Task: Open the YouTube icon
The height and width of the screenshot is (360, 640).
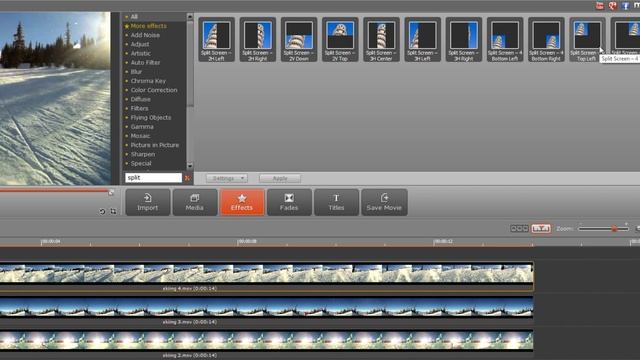Action: pos(600,5)
